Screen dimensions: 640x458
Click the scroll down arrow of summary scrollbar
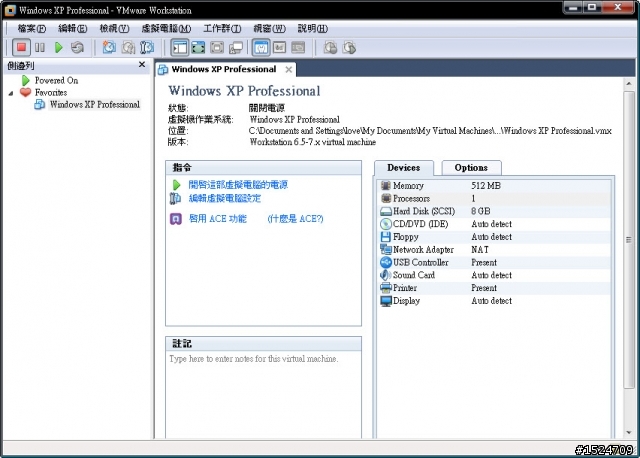coord(629,433)
